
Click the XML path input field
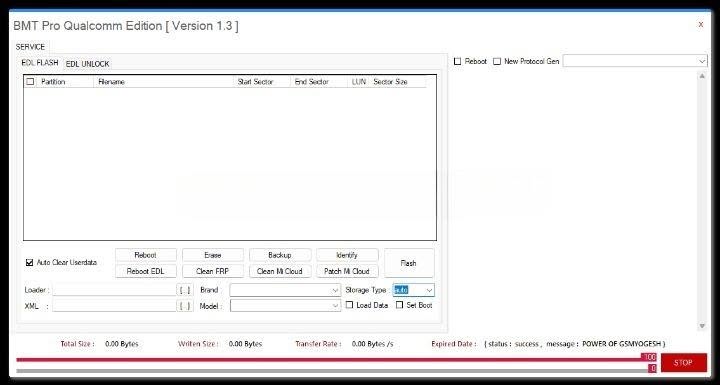point(114,306)
